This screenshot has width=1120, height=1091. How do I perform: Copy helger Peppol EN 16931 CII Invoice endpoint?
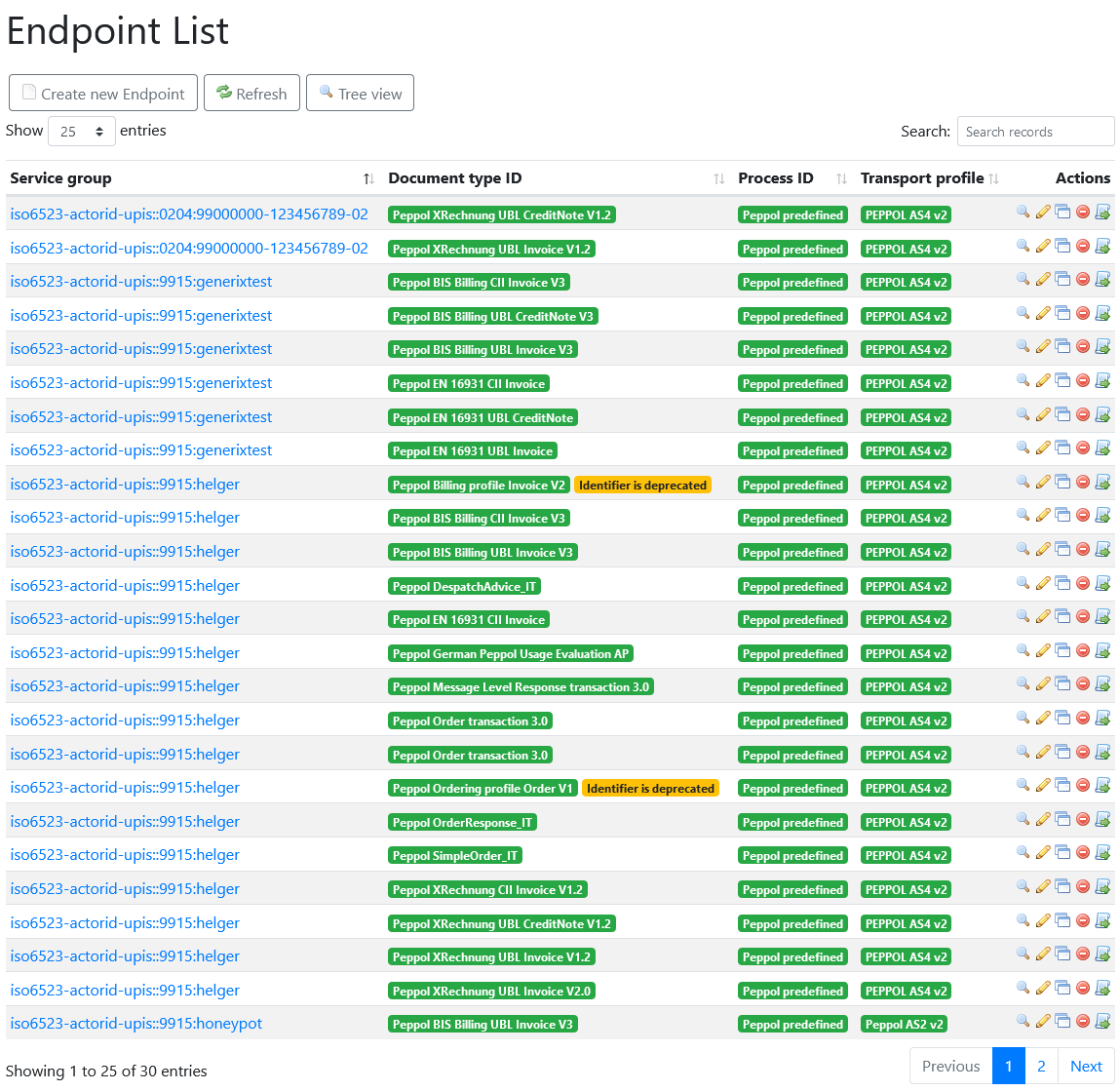[1062, 616]
